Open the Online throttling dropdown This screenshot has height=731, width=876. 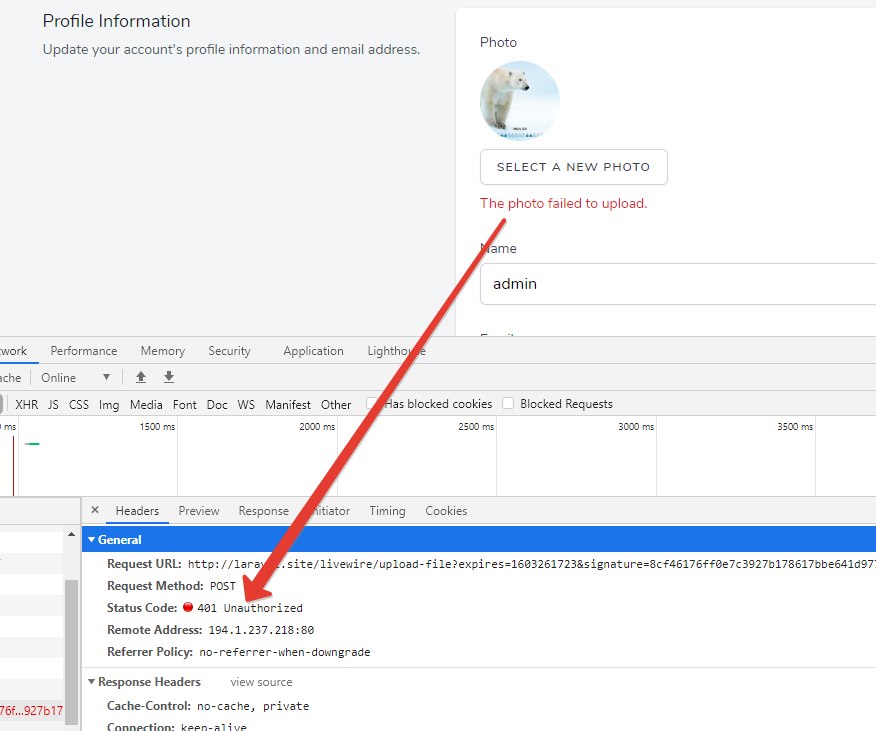click(75, 377)
